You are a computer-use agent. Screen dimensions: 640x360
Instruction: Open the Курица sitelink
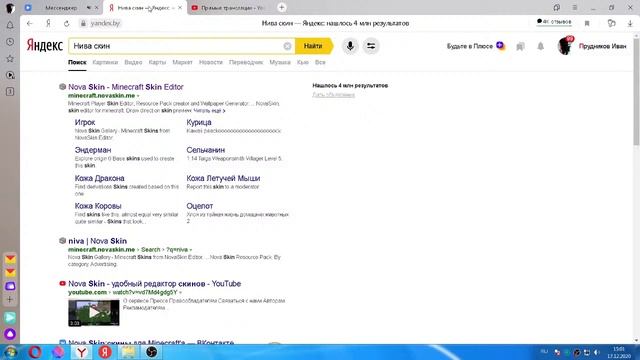[199, 122]
